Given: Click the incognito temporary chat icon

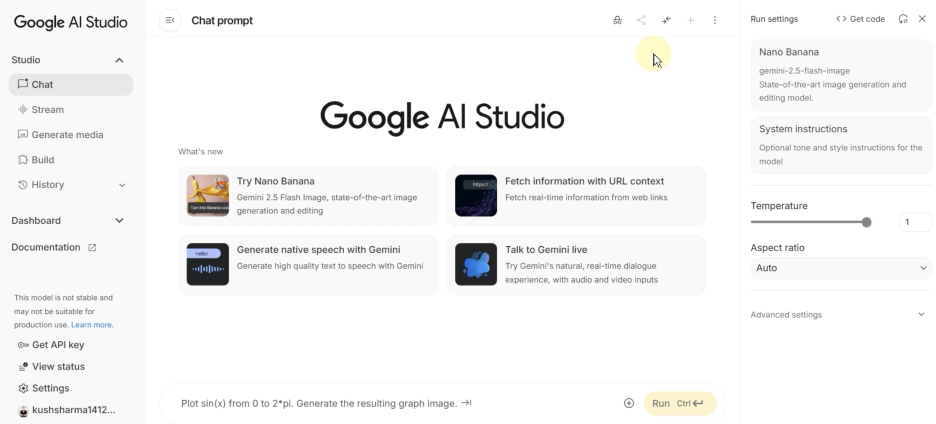Looking at the screenshot, I should [x=617, y=20].
